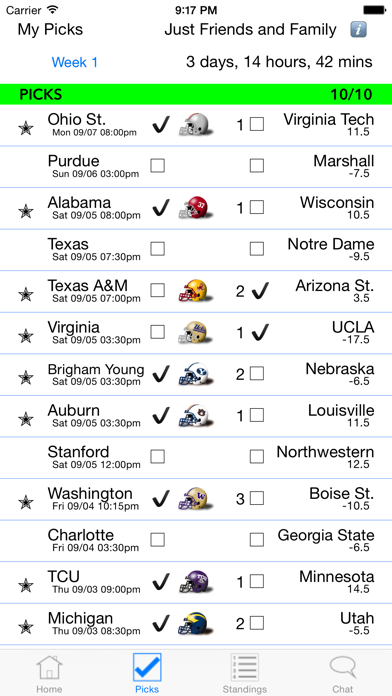The width and height of the screenshot is (392, 696).
Task: Open the Chat tab
Action: click(x=343, y=673)
